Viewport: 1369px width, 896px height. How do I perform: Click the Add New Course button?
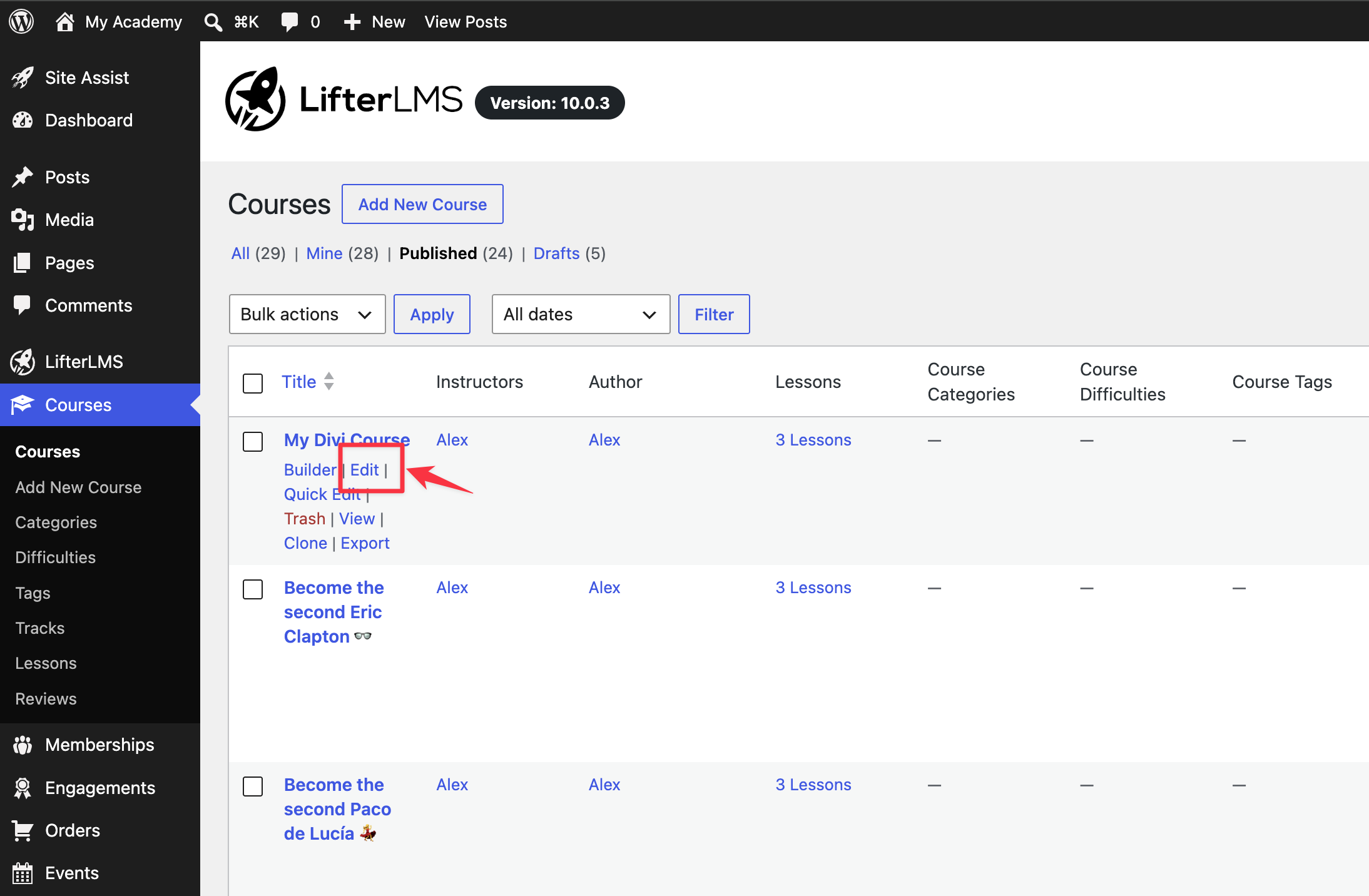click(x=422, y=204)
